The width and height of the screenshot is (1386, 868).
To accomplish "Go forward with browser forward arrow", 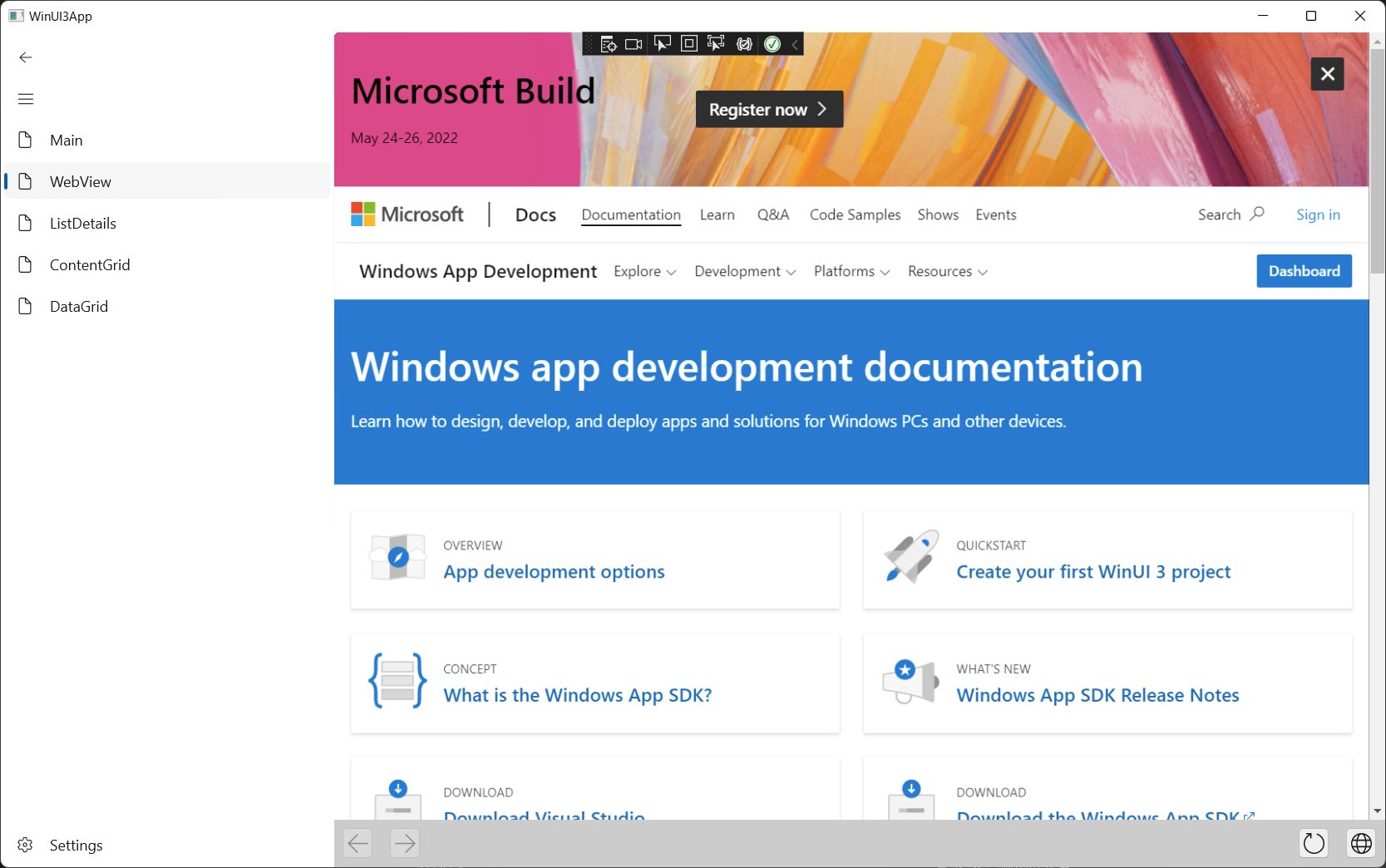I will tap(405, 844).
